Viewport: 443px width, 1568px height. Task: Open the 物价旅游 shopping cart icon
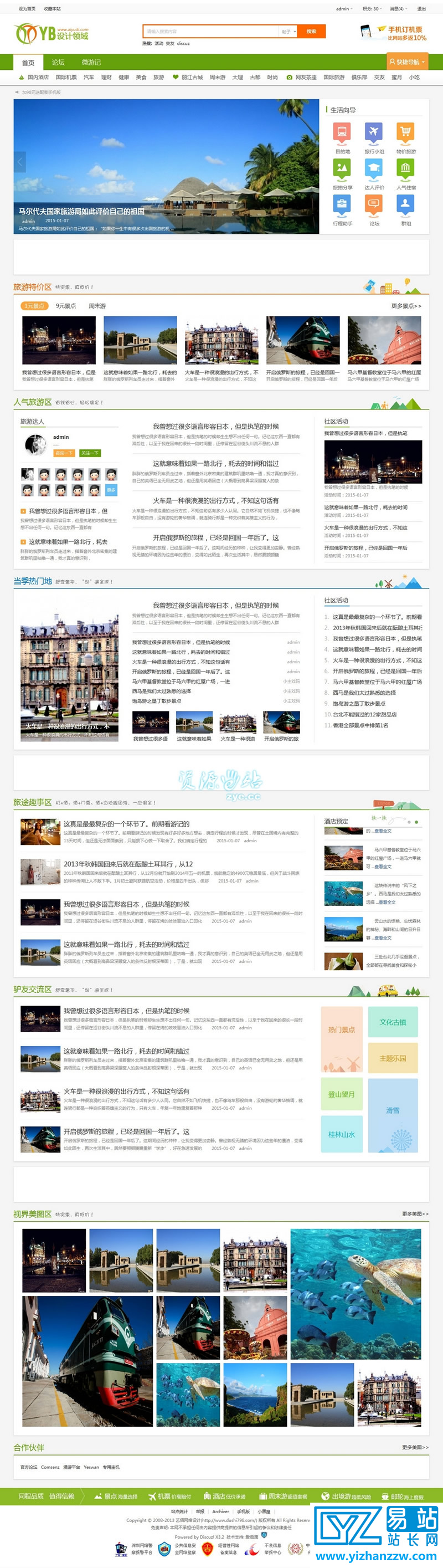[x=405, y=132]
